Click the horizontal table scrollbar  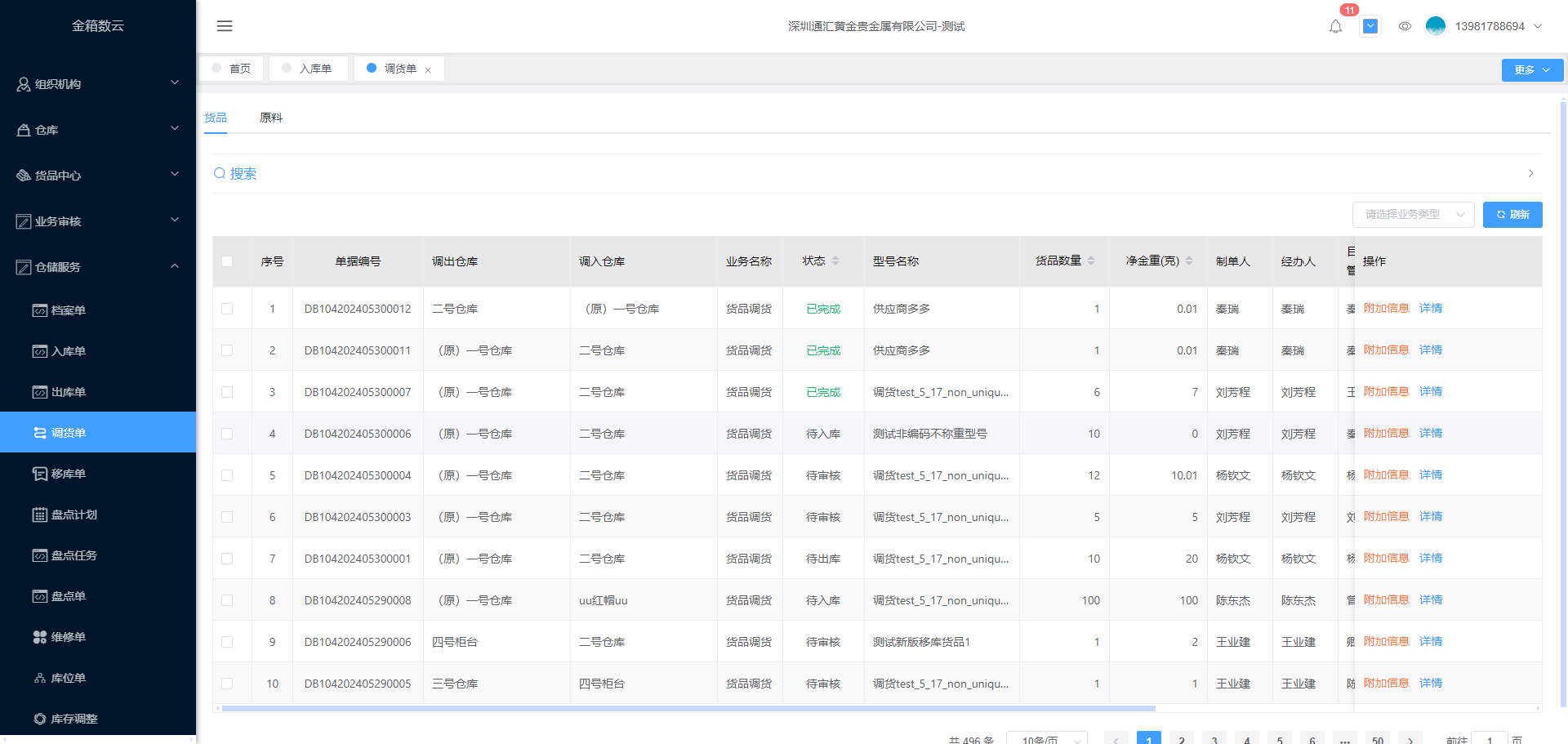click(x=688, y=708)
